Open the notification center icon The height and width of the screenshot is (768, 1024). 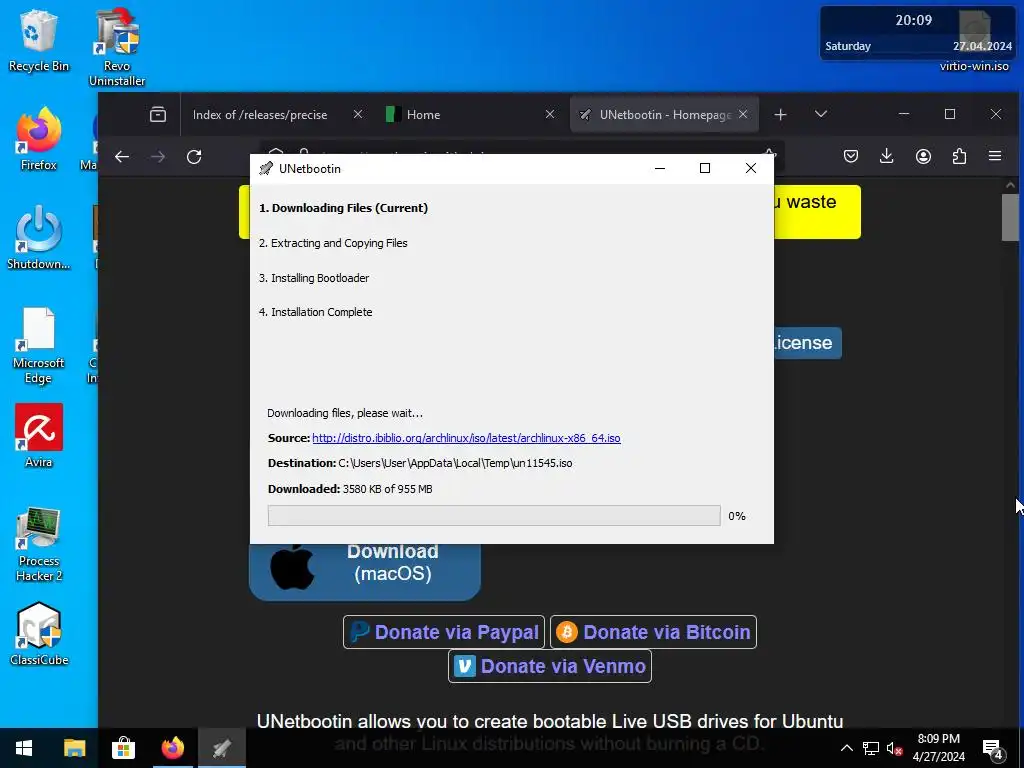click(993, 748)
